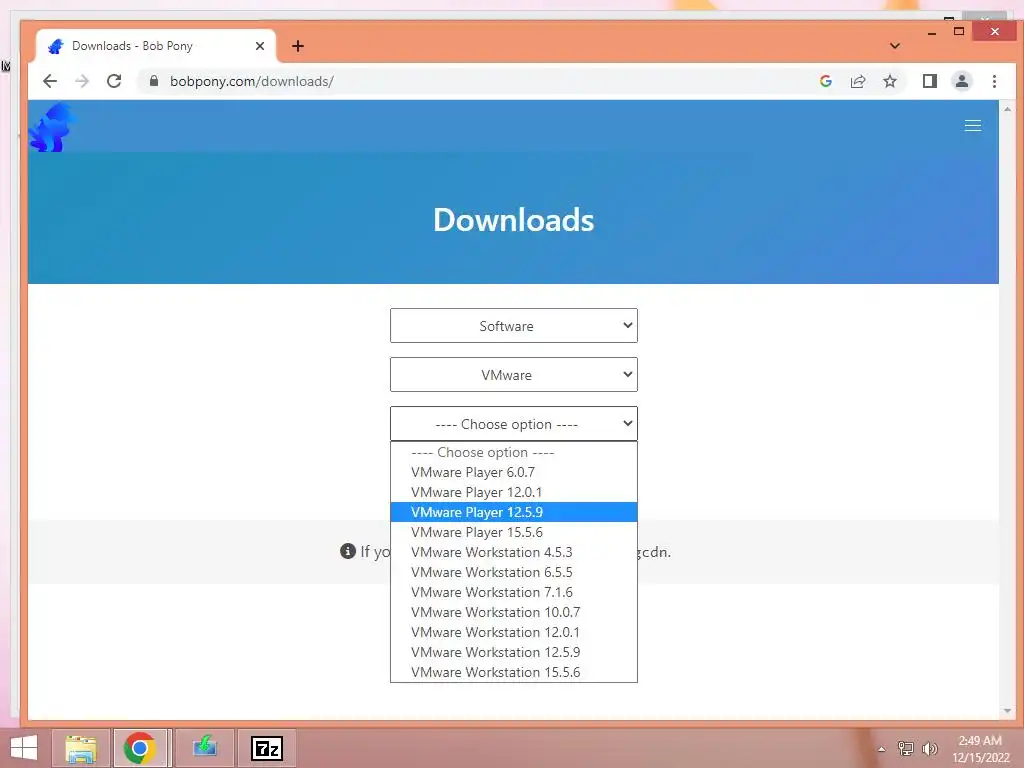Open the 7-Zip taskbar icon
The height and width of the screenshot is (768, 1024).
click(x=267, y=748)
